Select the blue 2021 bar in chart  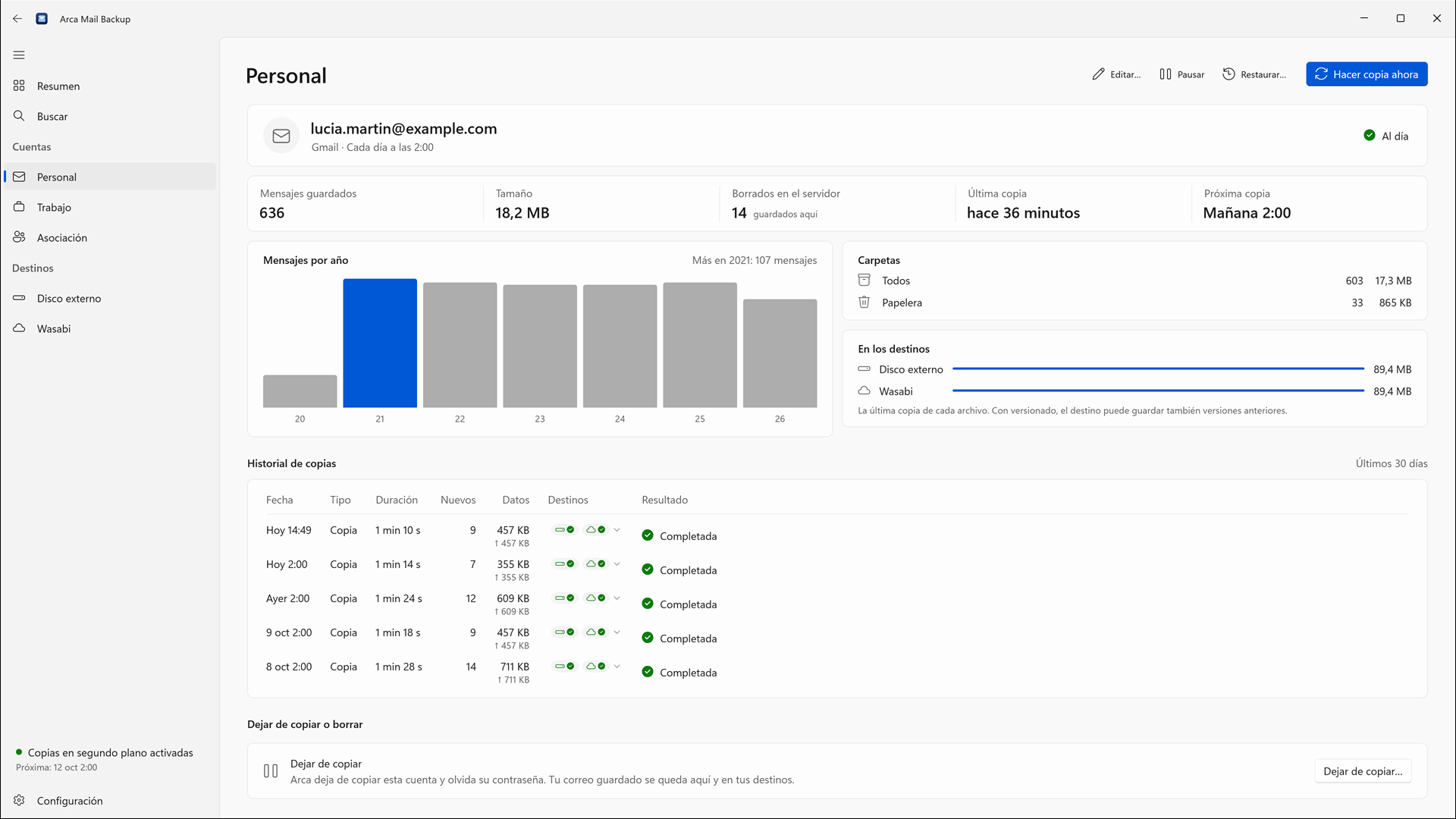click(380, 343)
